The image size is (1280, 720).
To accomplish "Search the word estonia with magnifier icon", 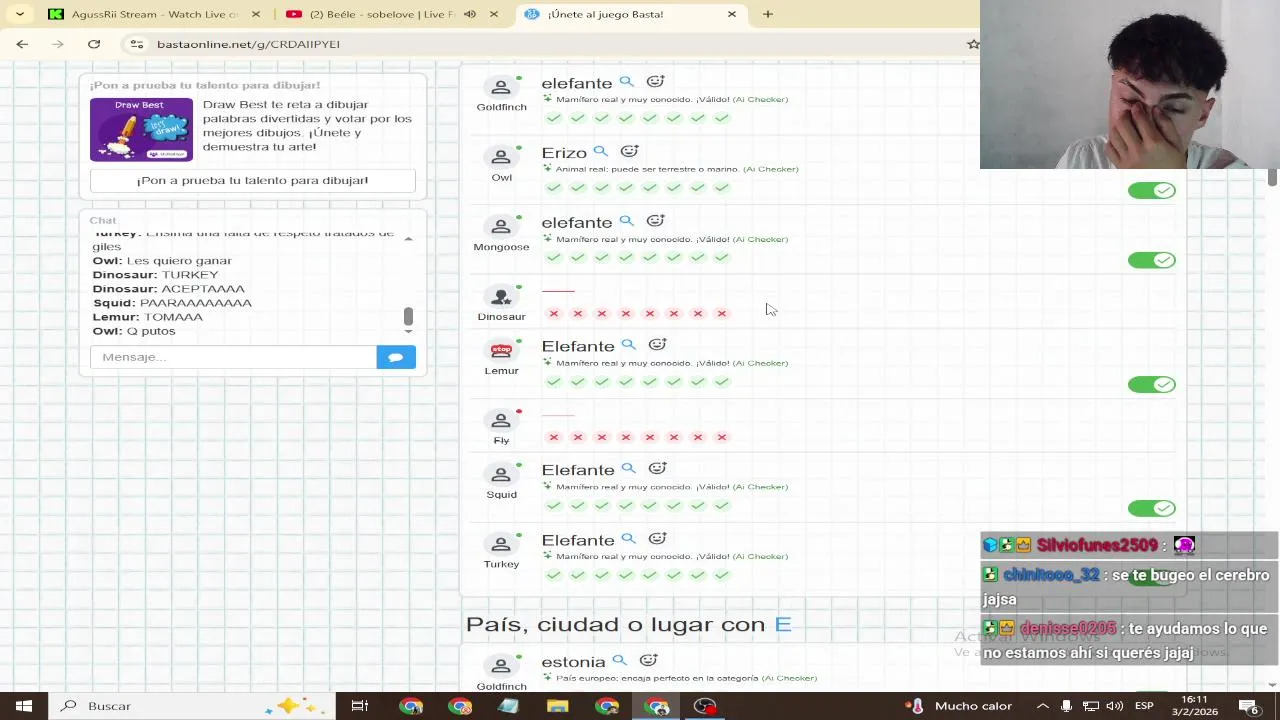I will (x=619, y=661).
